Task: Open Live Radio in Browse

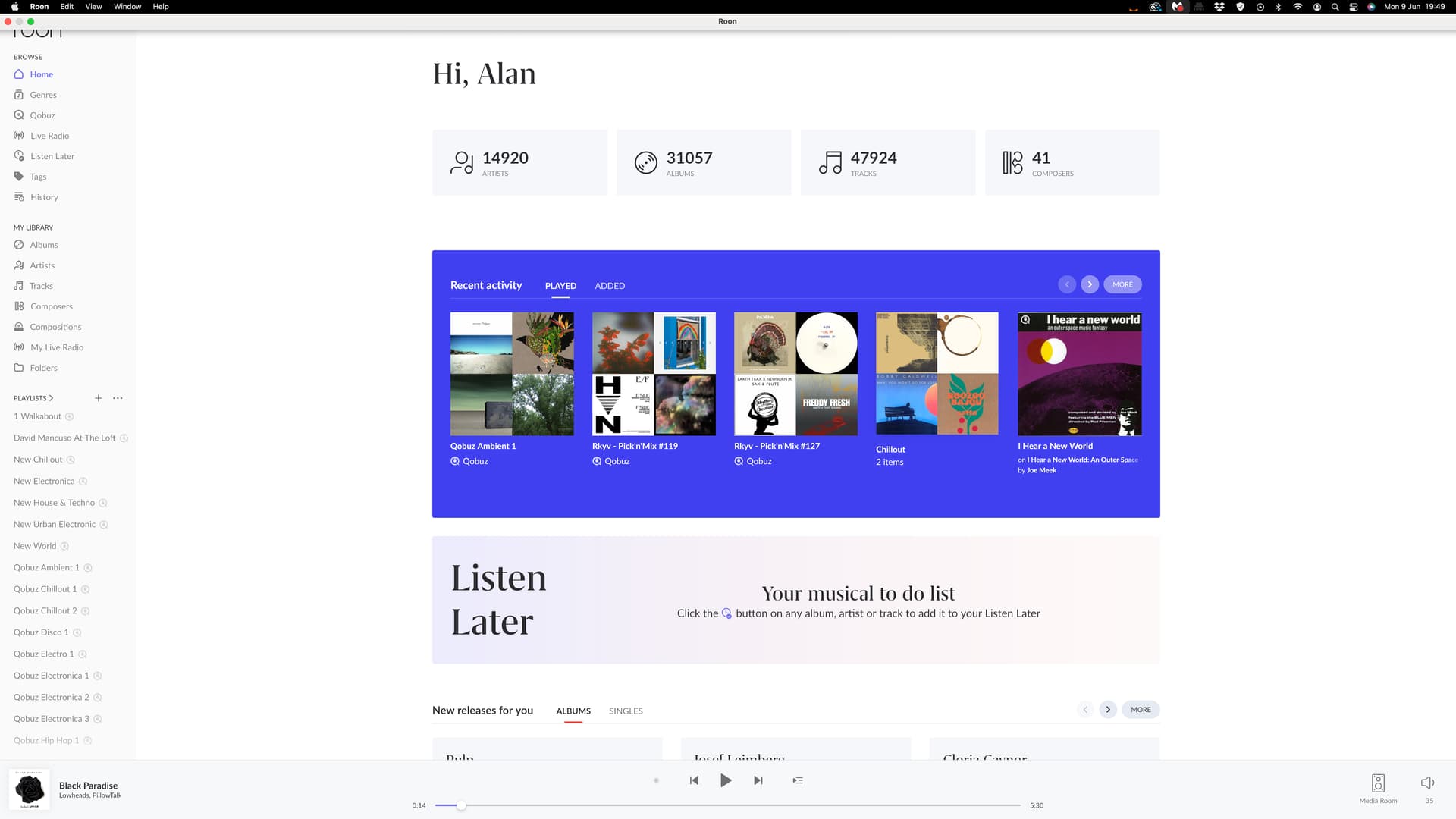Action: [42, 136]
